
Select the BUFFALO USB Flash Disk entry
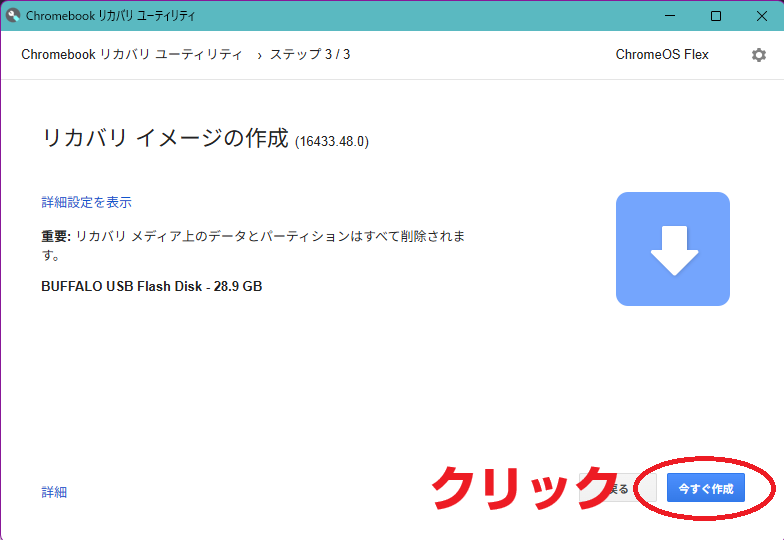click(x=151, y=286)
